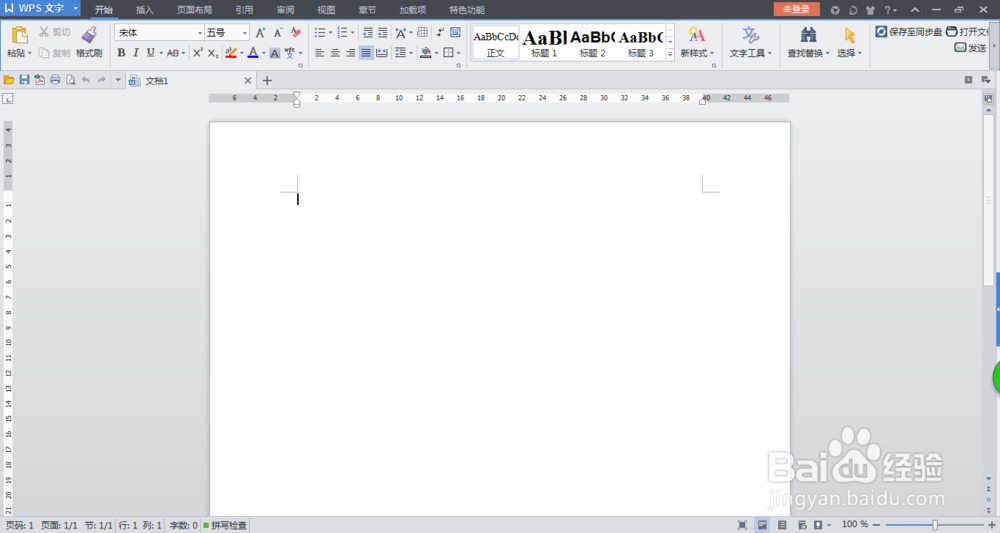Set right text alignment
The image size is (1000, 533).
point(350,53)
